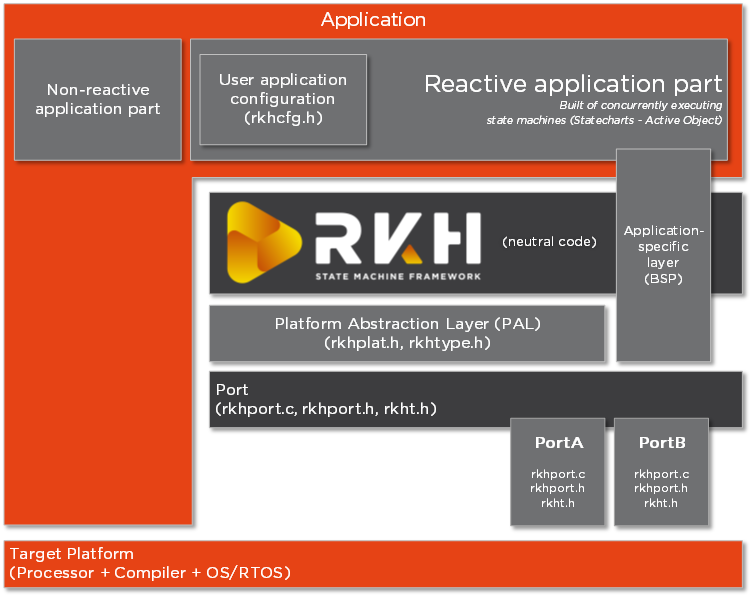Click rkhport.c inside the PortA box
752x597 pixels.
click(558, 474)
